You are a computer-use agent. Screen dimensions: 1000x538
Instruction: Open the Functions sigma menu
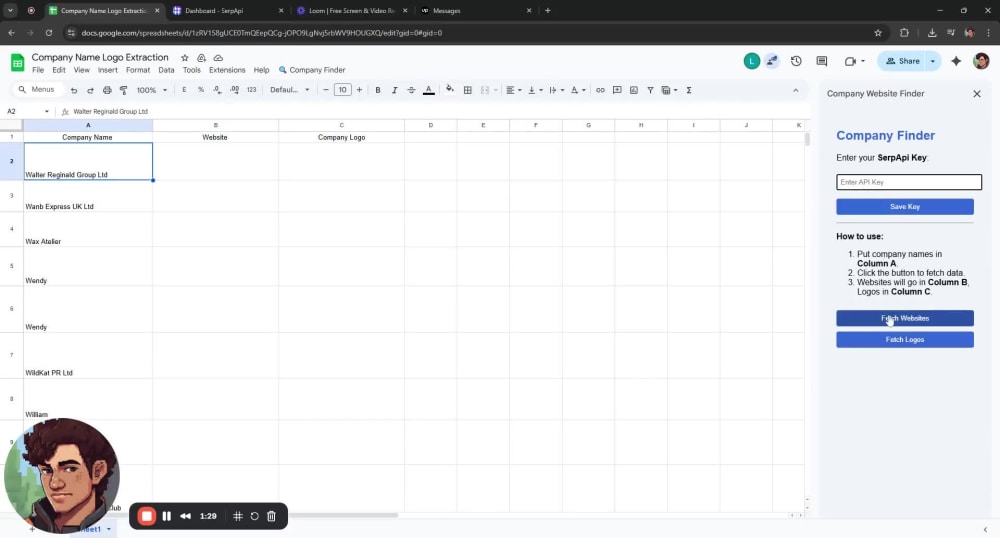[x=689, y=91]
